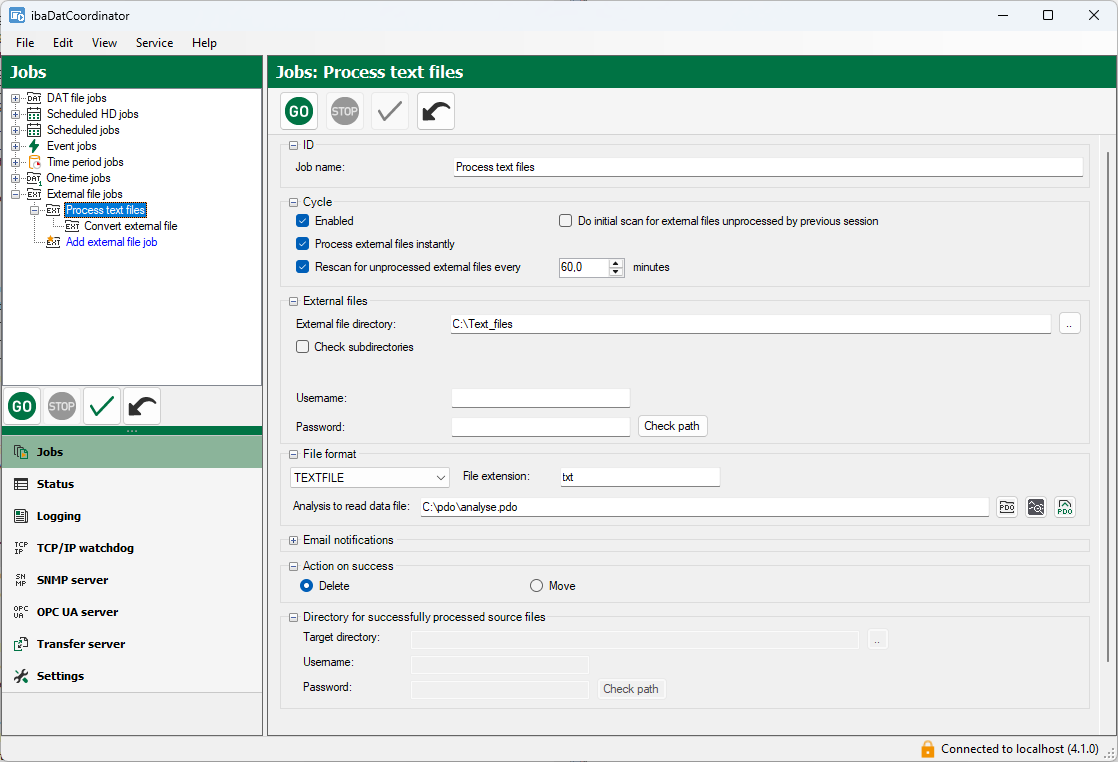Expand the Email notifications section

(x=293, y=540)
